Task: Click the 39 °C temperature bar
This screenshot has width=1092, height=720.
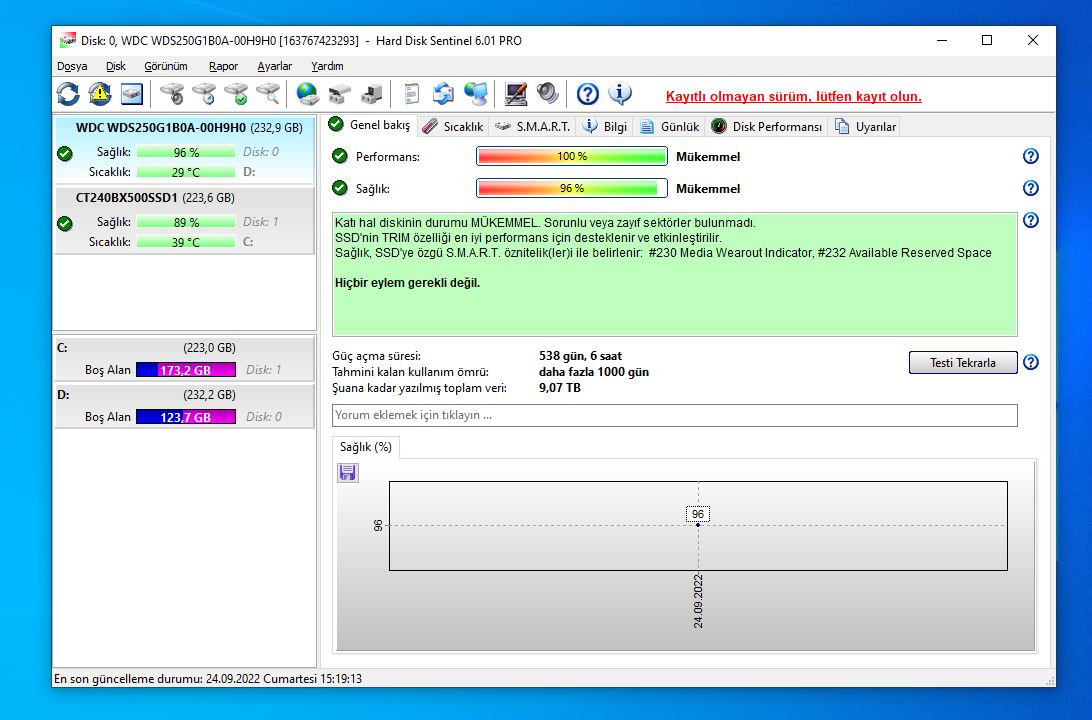Action: pos(185,242)
